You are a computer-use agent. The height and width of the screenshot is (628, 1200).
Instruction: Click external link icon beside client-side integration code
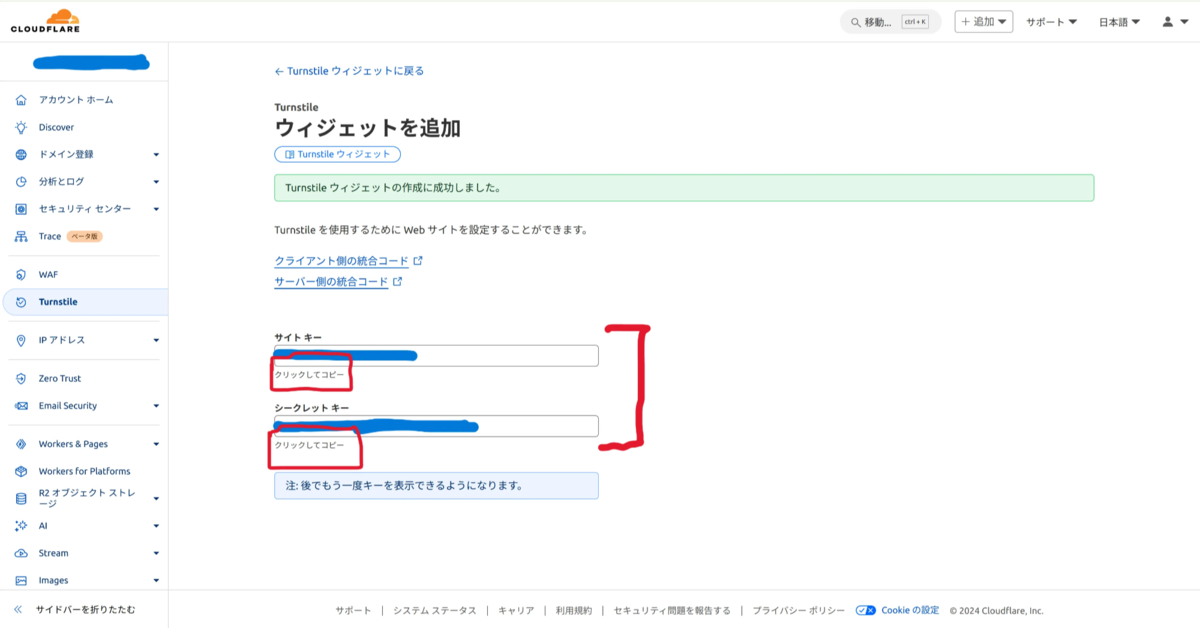coord(418,261)
